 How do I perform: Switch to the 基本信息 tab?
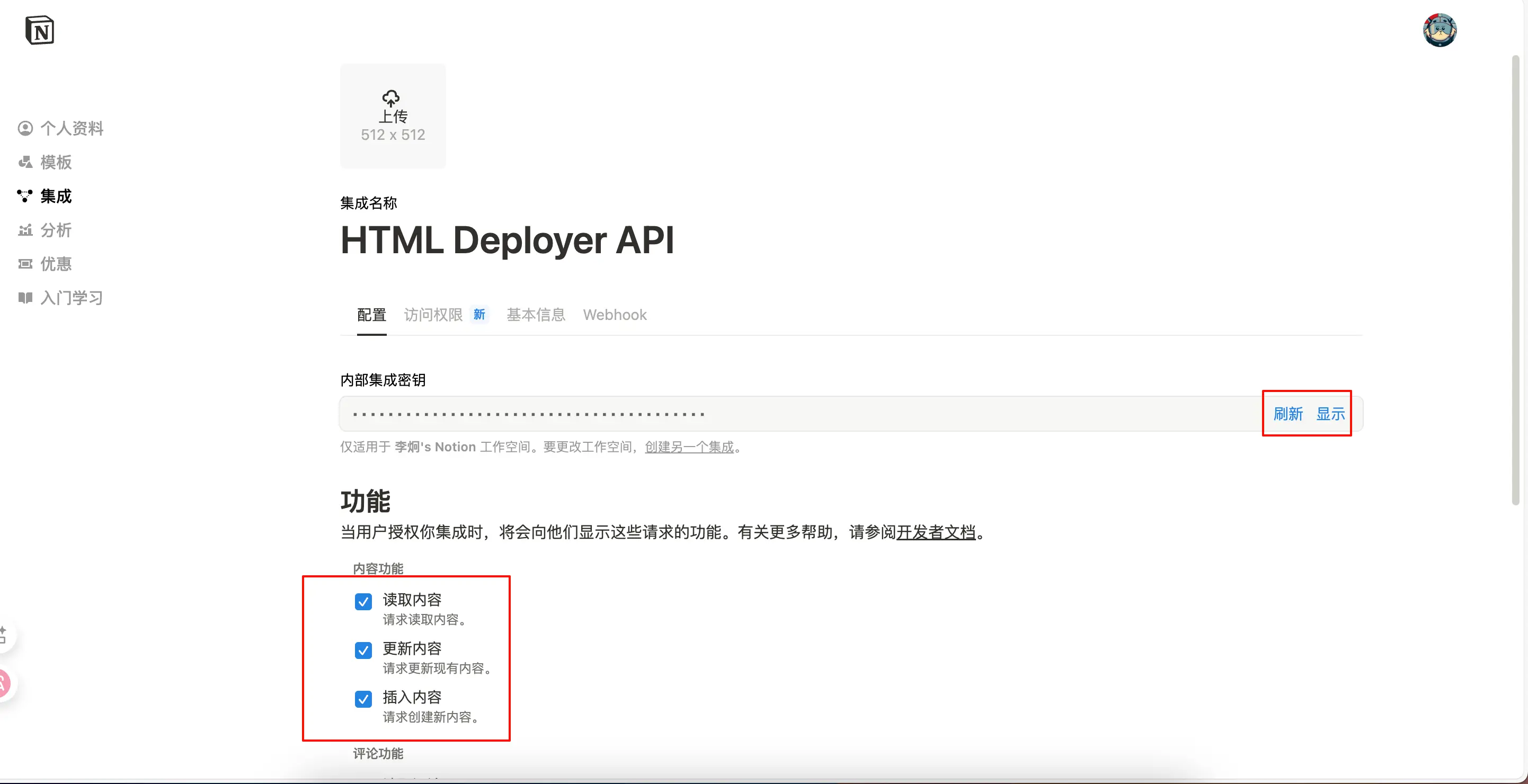click(x=536, y=314)
